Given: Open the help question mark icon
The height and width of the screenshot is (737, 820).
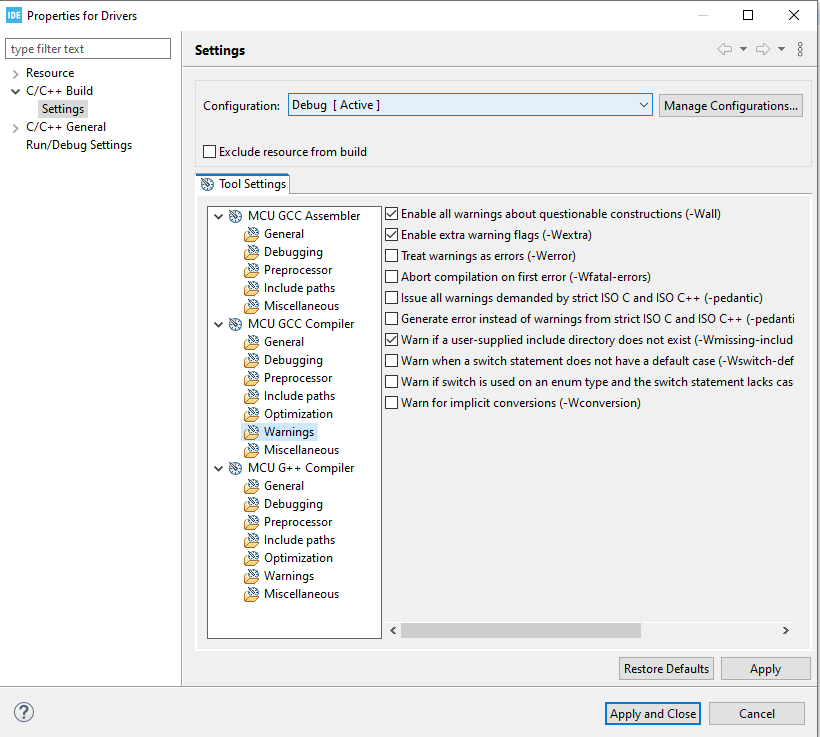Looking at the screenshot, I should pyautogui.click(x=24, y=712).
